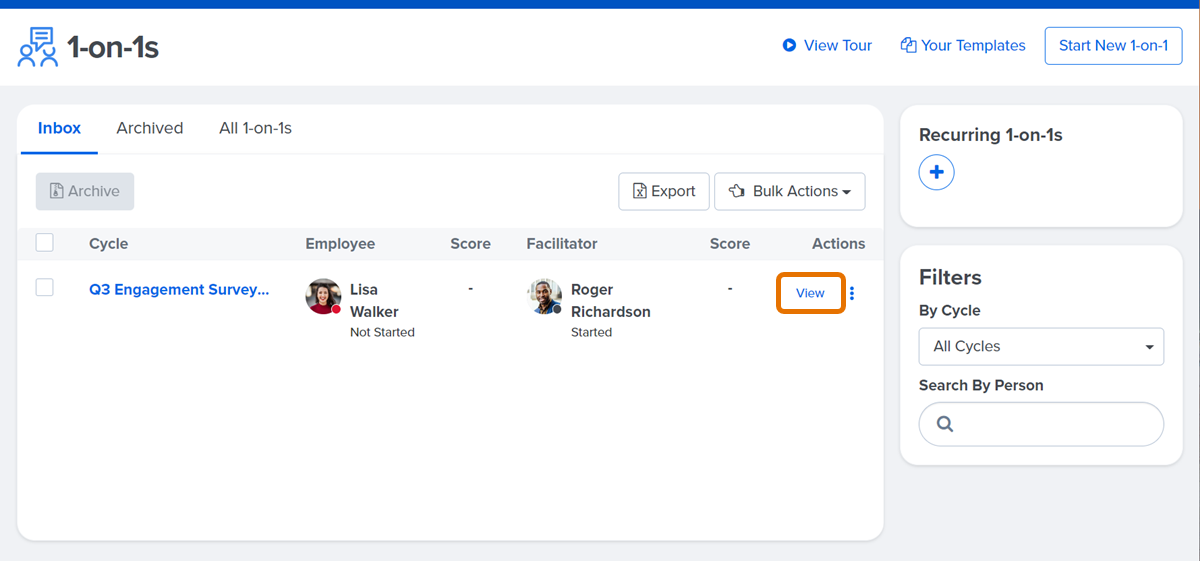The height and width of the screenshot is (561, 1200).
Task: Open the three-dot row actions menu
Action: click(x=852, y=293)
